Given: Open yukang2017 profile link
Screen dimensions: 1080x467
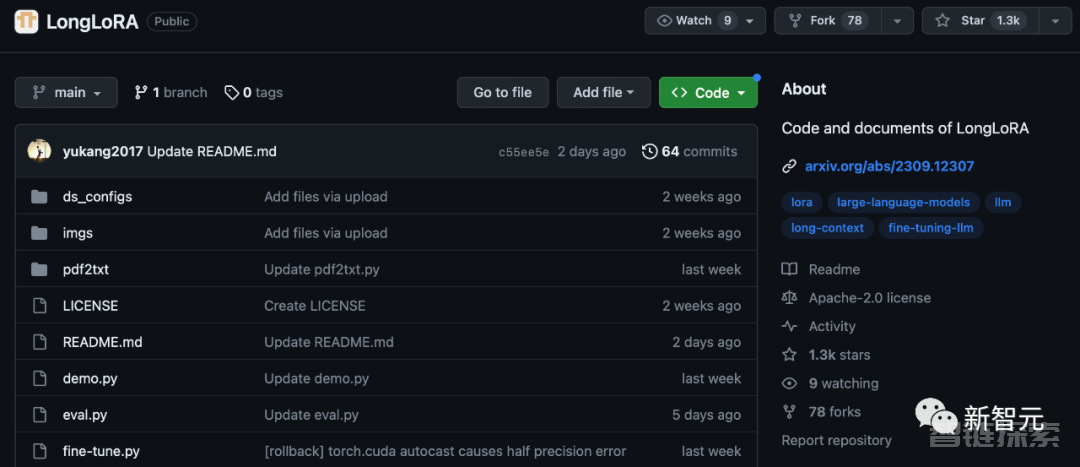Looking at the screenshot, I should [103, 152].
